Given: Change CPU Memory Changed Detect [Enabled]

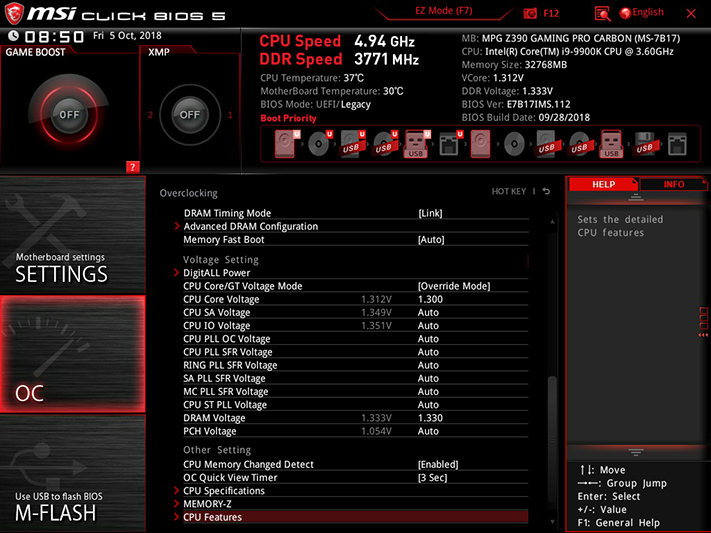Looking at the screenshot, I should [x=438, y=465].
